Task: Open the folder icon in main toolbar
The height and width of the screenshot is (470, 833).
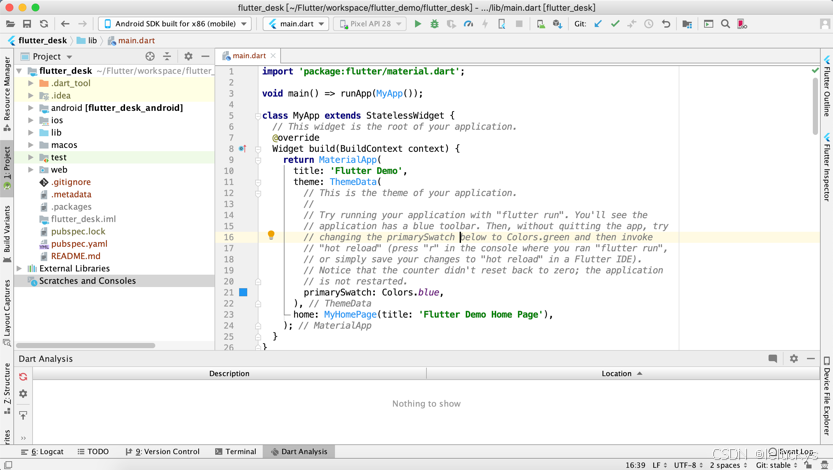Action: pos(10,24)
